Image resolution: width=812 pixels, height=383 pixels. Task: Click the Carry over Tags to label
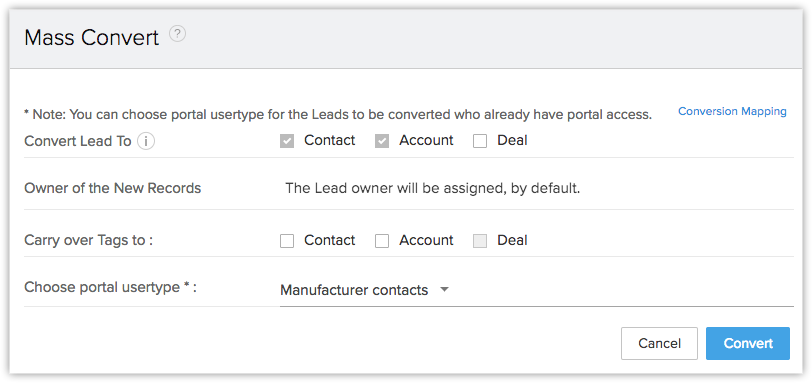[89, 240]
